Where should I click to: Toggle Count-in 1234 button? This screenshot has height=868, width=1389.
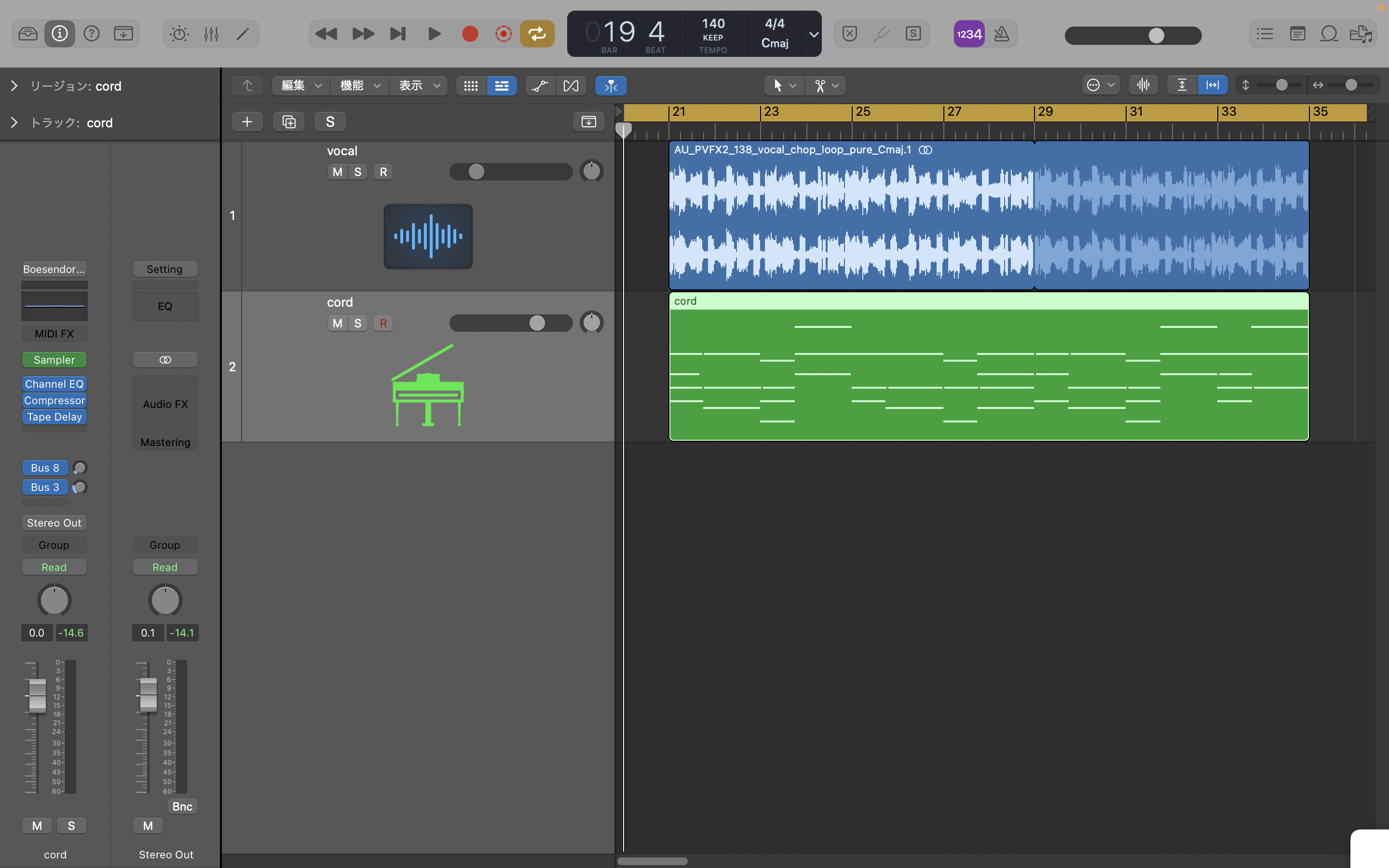[x=969, y=34]
